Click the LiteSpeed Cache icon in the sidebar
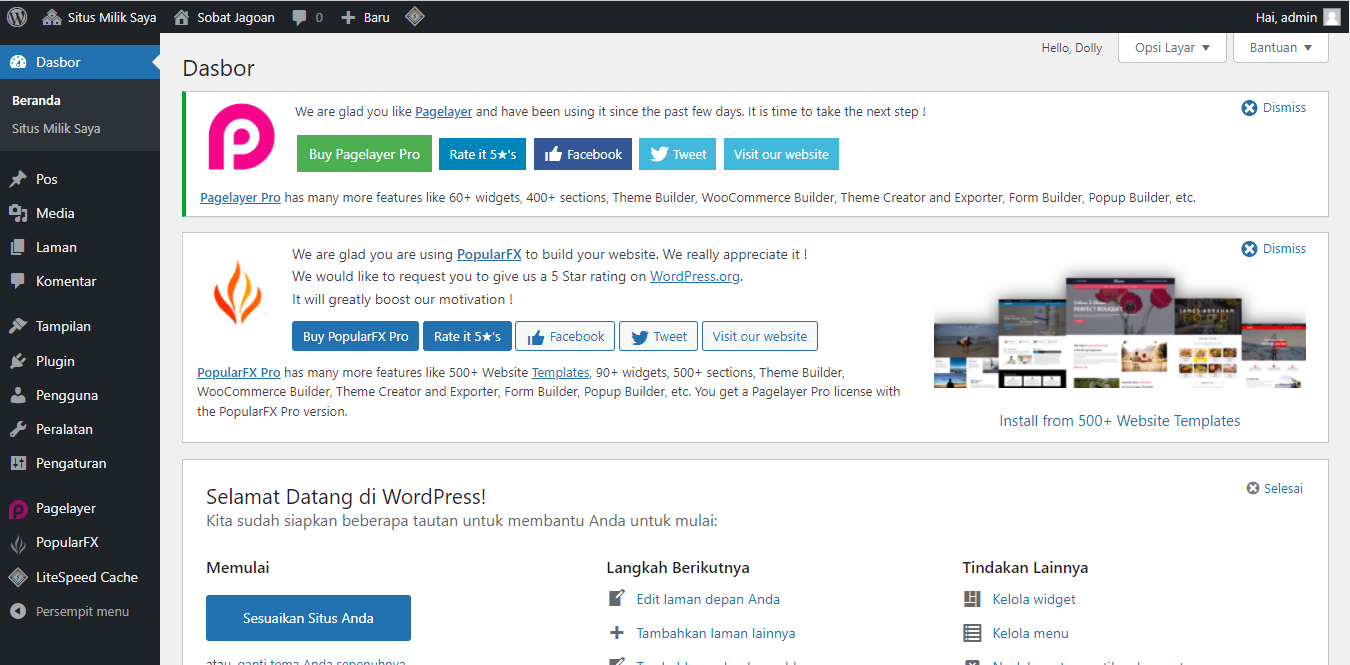 coord(18,577)
